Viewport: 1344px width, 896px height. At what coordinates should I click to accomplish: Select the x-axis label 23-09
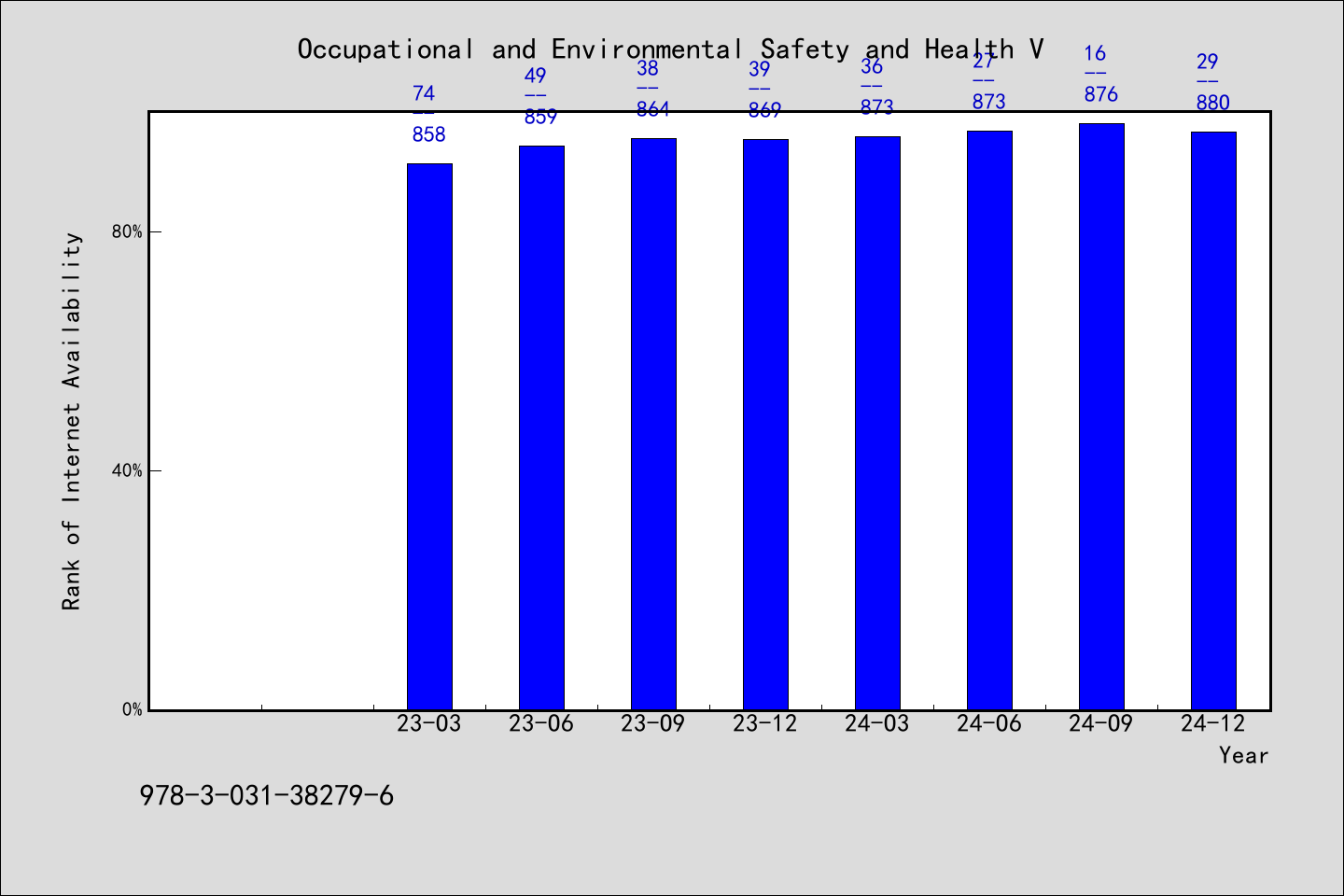coord(653,723)
